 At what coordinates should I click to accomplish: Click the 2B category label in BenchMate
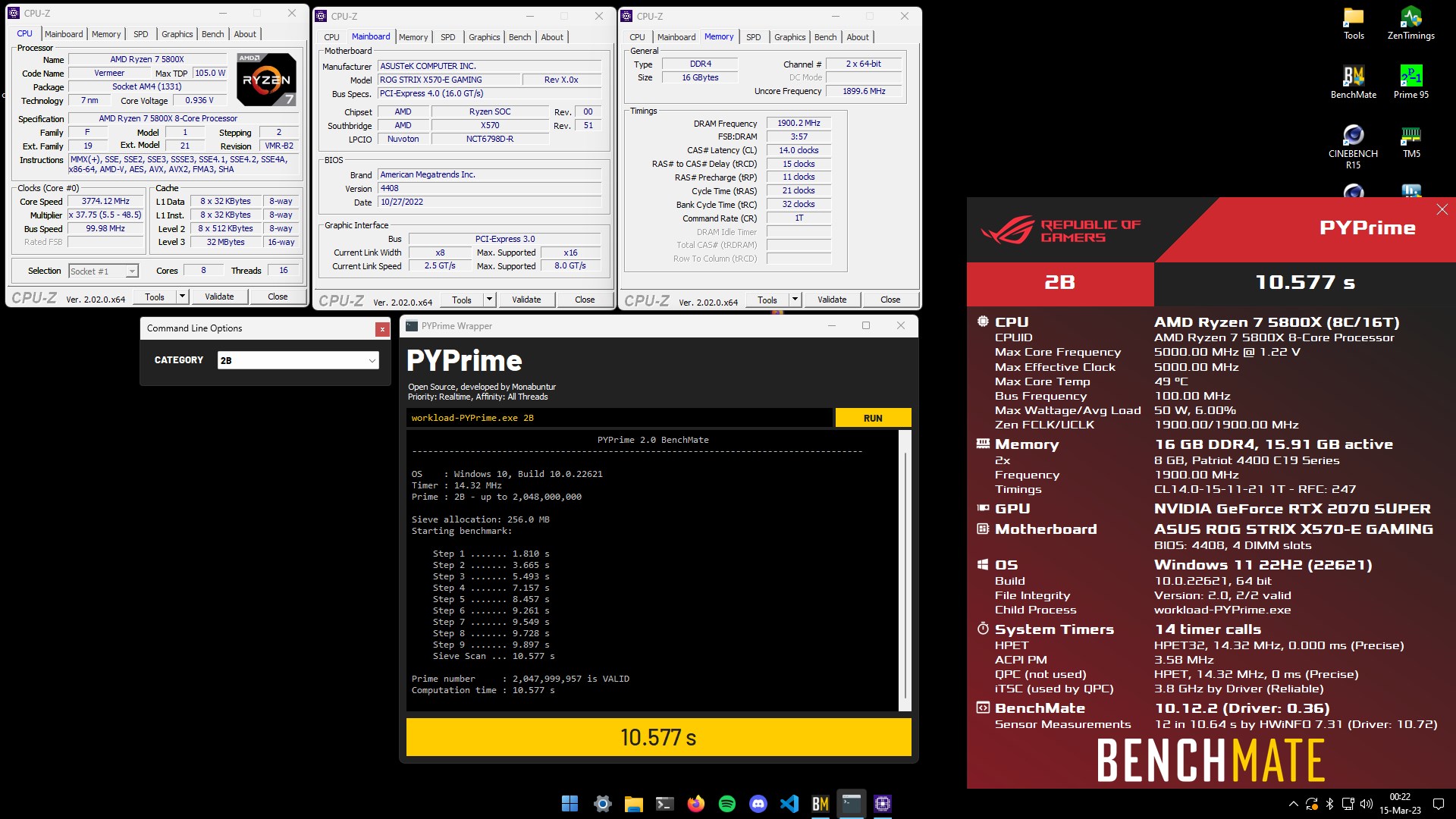tap(1059, 283)
